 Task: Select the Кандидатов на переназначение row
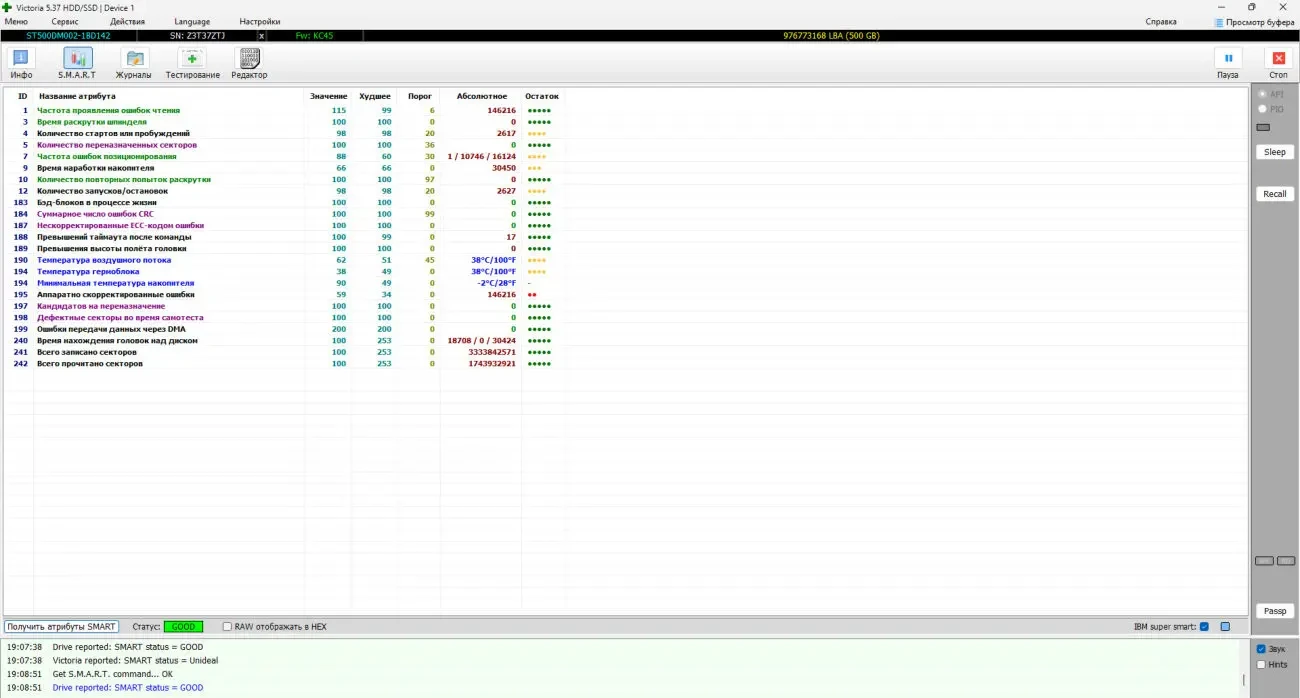pos(283,306)
